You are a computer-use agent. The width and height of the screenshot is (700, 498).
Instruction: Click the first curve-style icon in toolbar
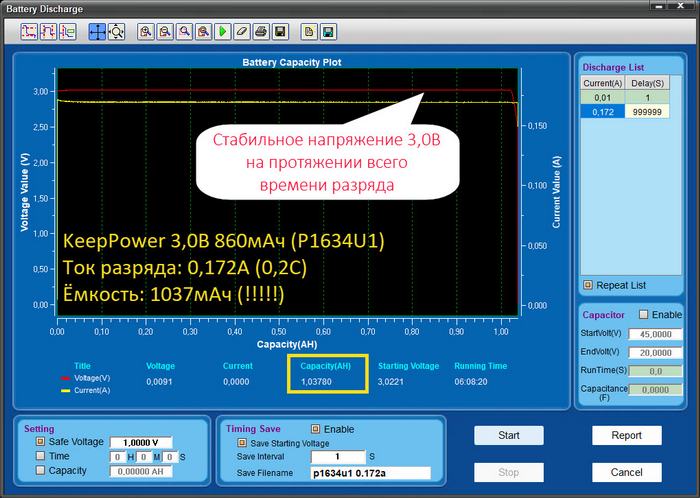click(28, 32)
